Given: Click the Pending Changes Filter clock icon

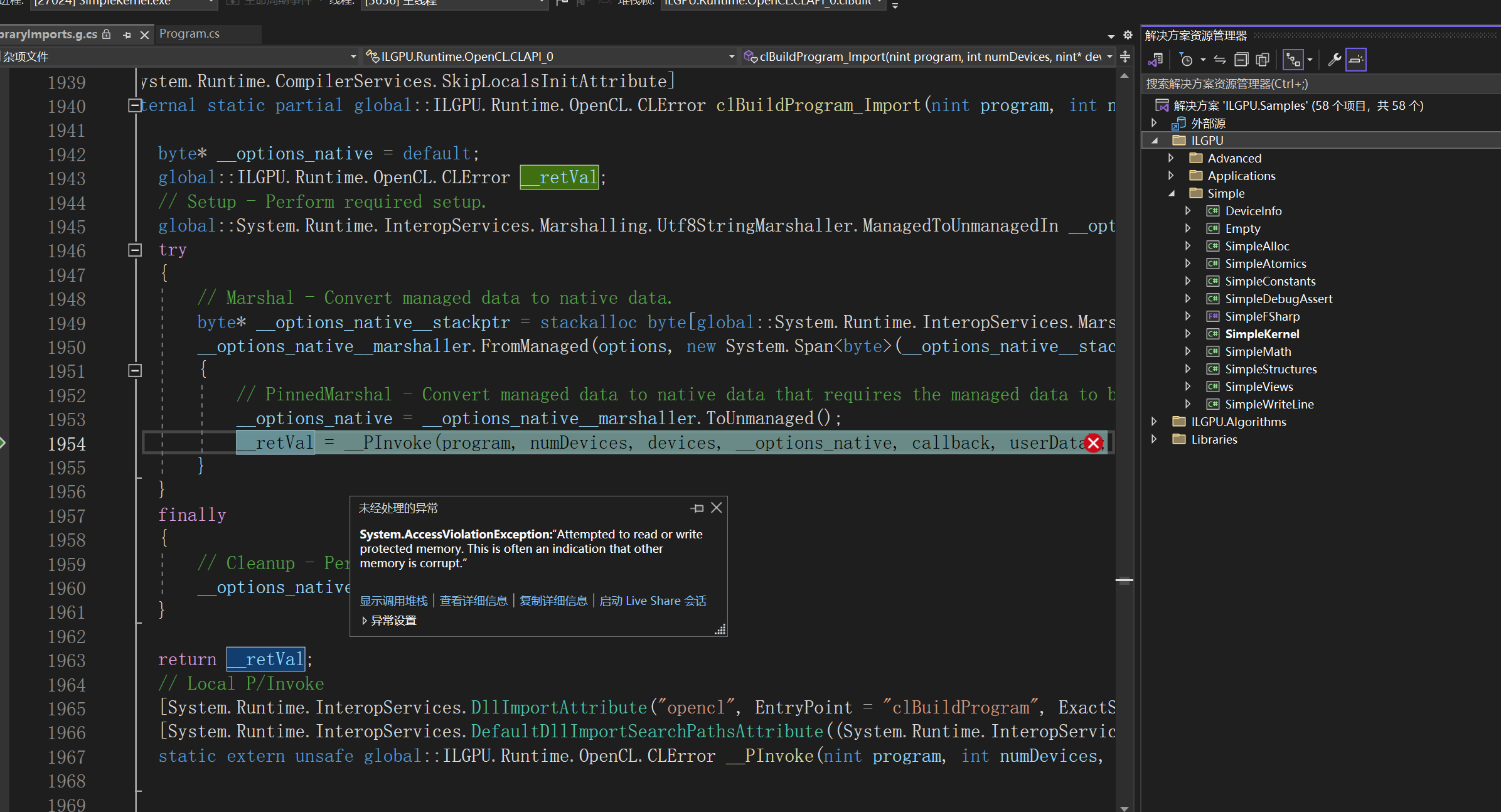Looking at the screenshot, I should click(x=1186, y=60).
